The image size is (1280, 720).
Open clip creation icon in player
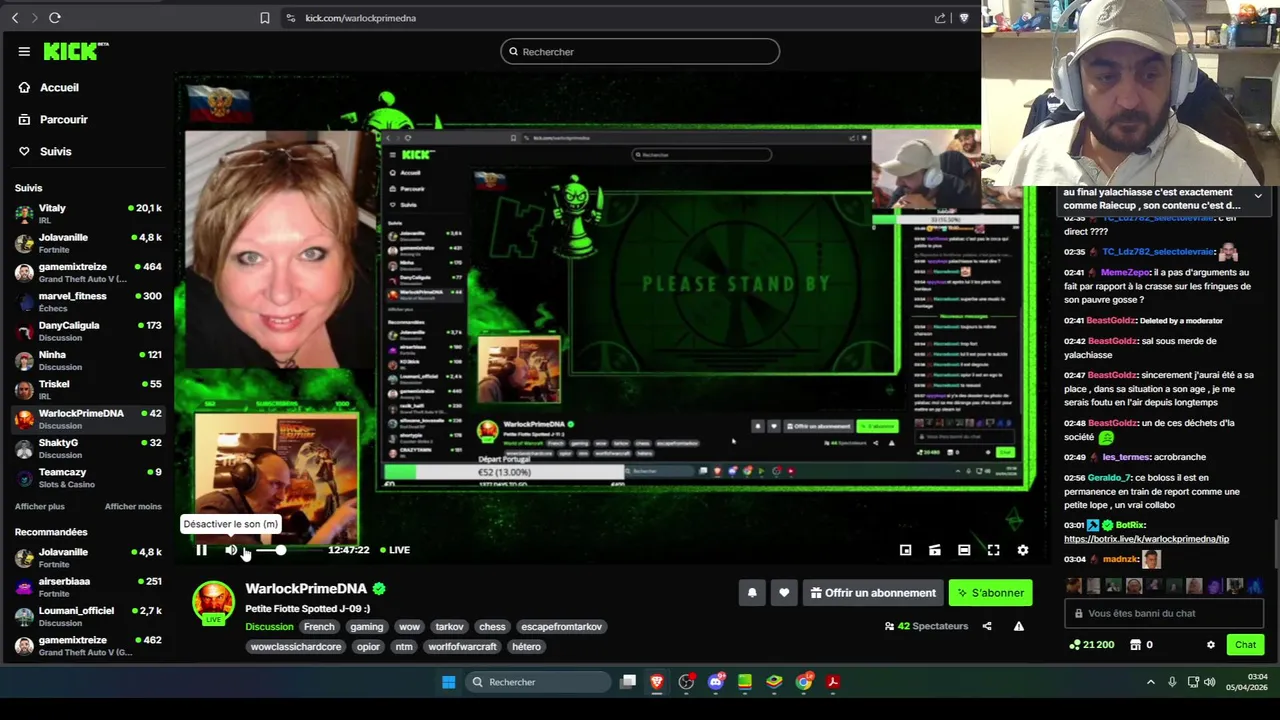click(x=934, y=550)
